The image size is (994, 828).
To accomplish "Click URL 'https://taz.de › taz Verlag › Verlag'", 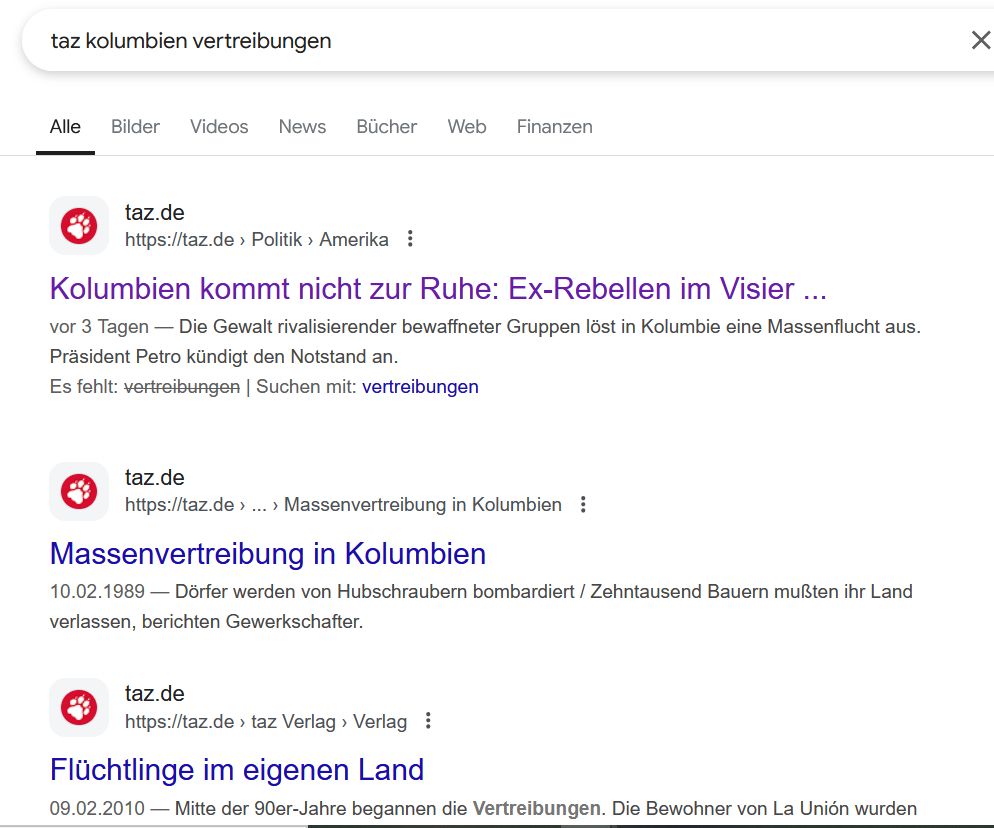I will (266, 721).
